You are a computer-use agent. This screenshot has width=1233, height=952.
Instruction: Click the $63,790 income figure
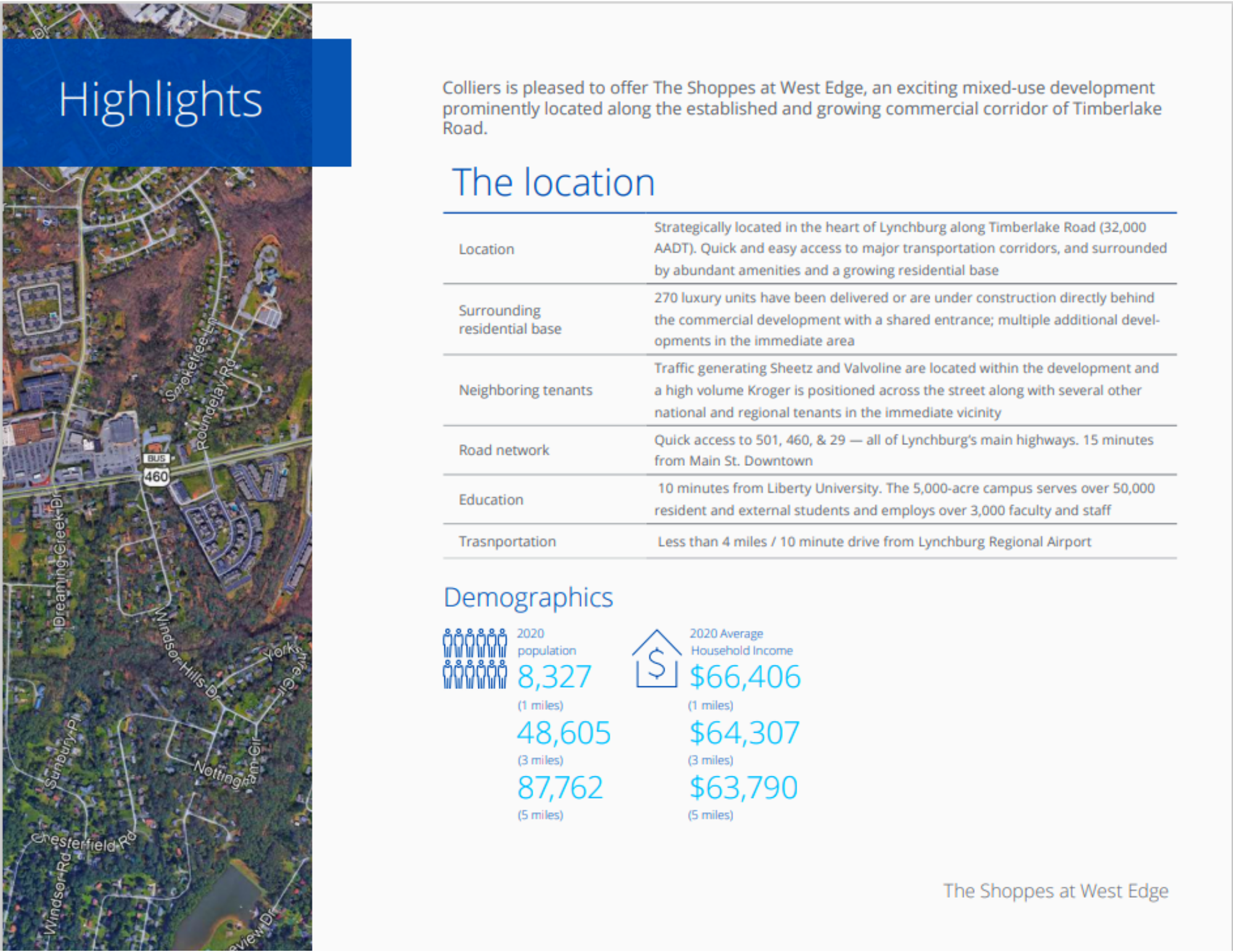point(743,787)
